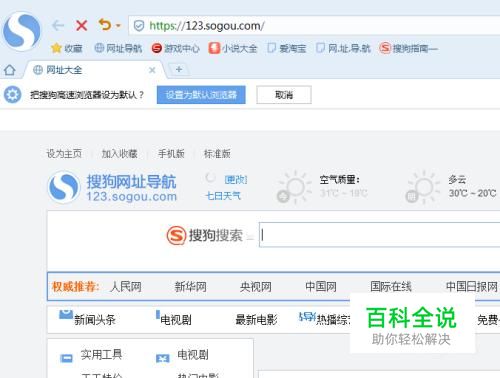
Task: Open 央视网 link
Action: (x=256, y=287)
